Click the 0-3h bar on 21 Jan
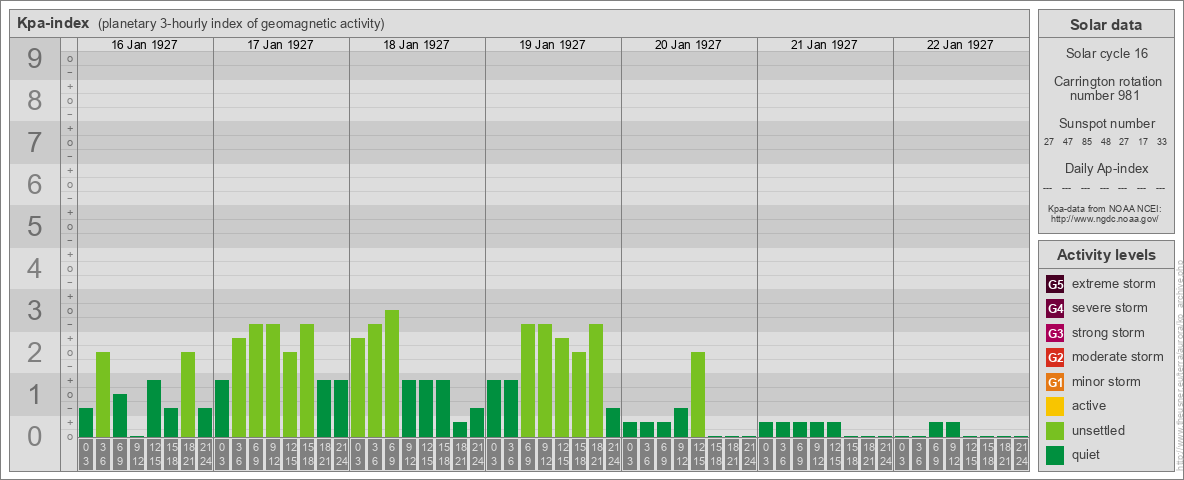This screenshot has width=1184, height=480. [766, 429]
